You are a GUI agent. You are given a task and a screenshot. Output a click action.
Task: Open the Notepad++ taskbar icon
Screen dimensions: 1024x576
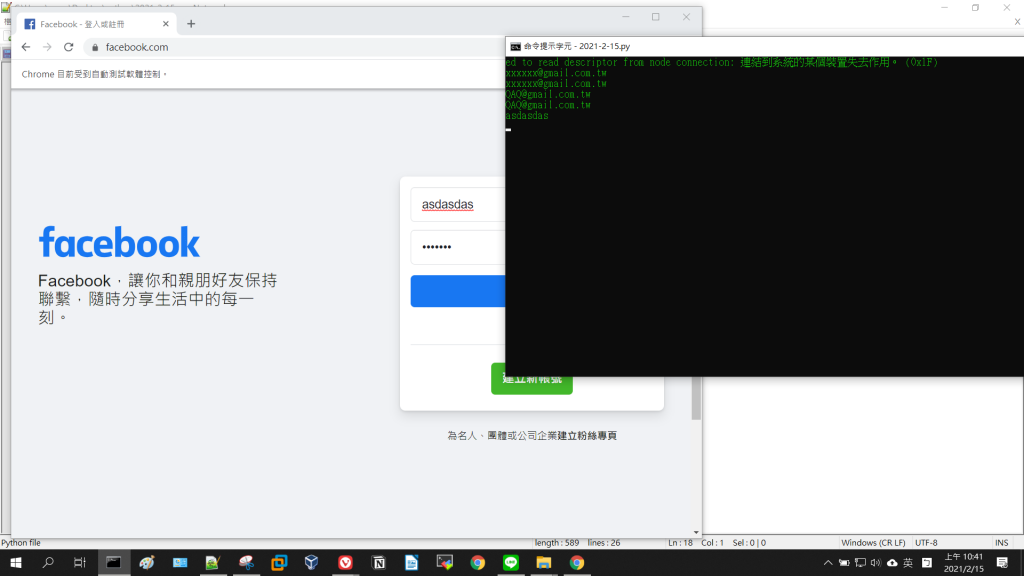(x=212, y=562)
